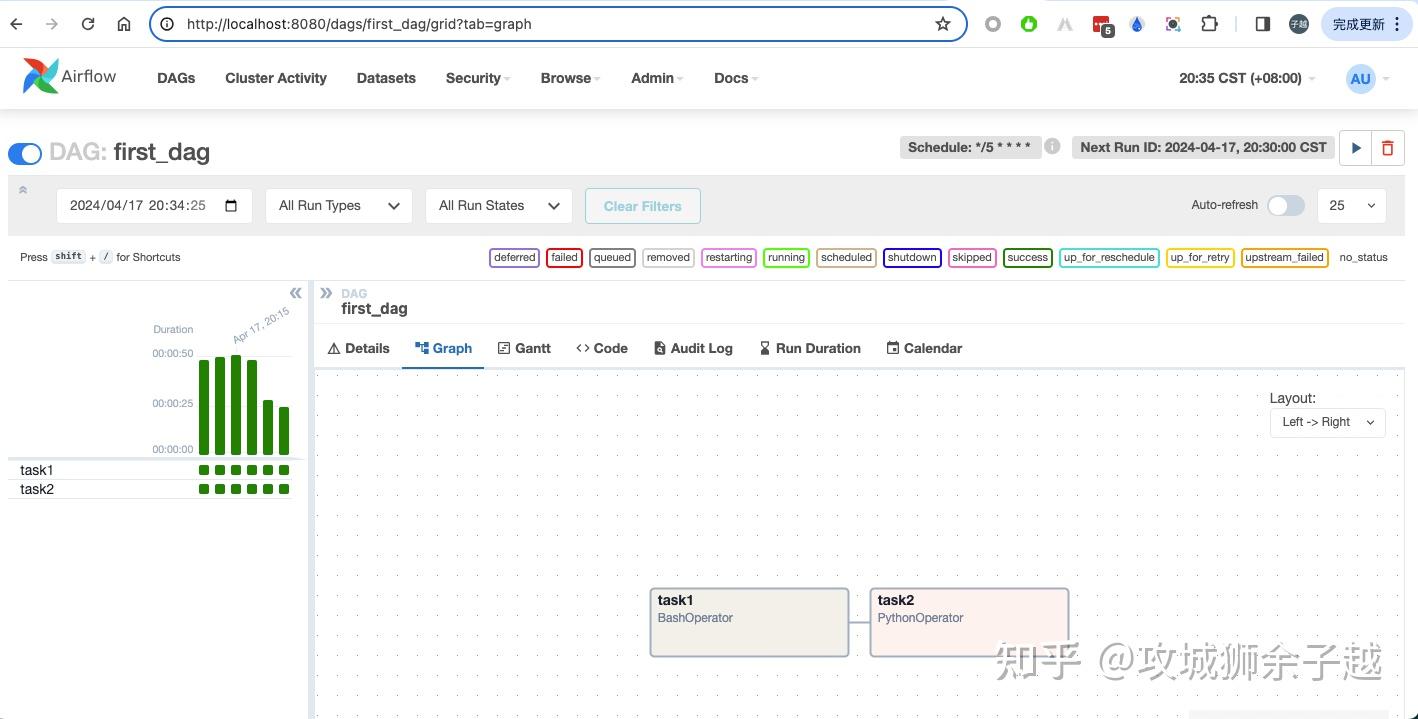Screen dimensions: 1418x719
Task: Click the schedule info tooltip icon
Action: pyautogui.click(x=1052, y=146)
